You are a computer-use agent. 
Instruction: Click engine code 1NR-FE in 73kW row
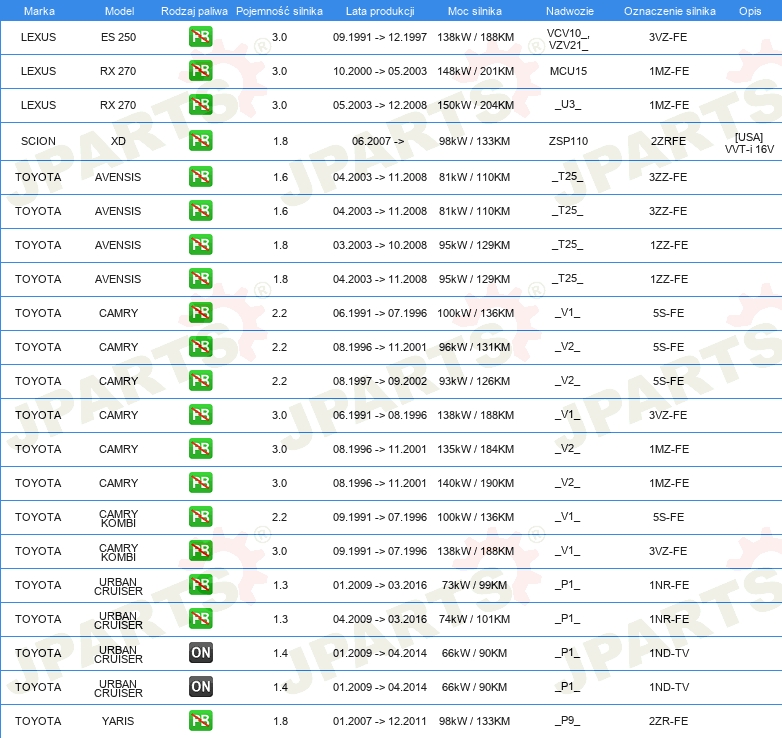click(x=669, y=585)
